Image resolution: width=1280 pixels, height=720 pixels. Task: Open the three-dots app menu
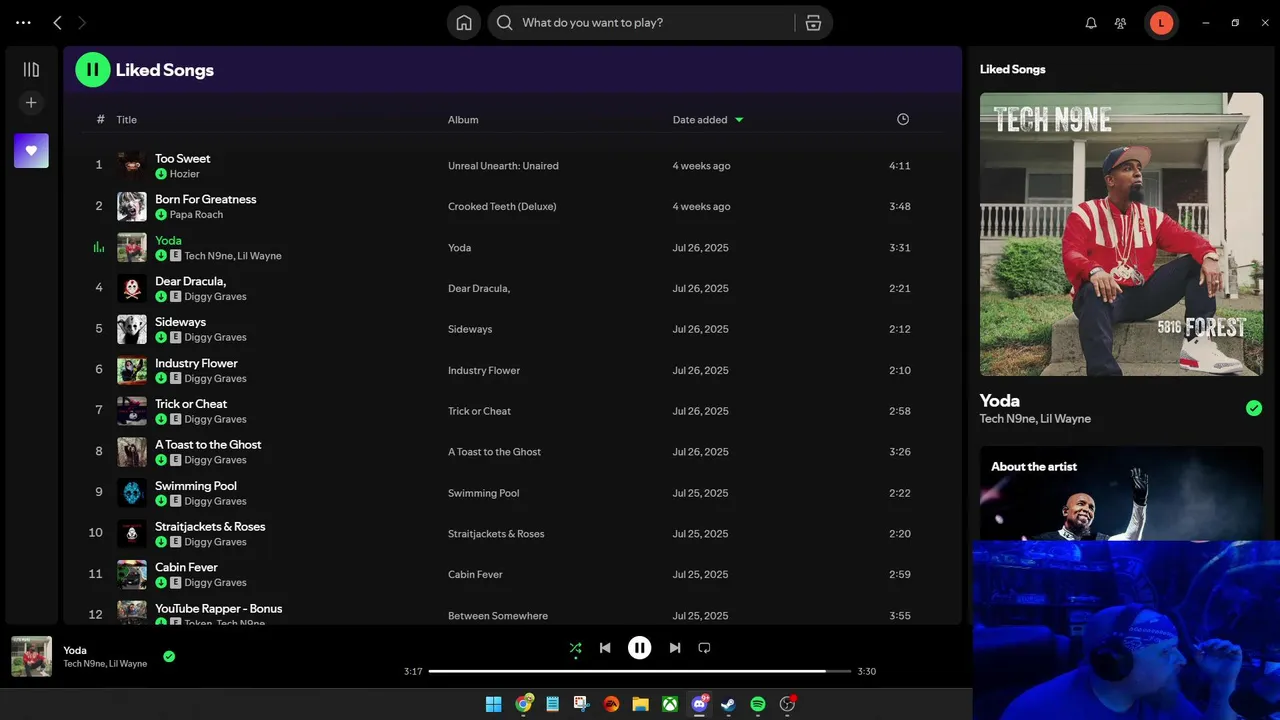[23, 22]
